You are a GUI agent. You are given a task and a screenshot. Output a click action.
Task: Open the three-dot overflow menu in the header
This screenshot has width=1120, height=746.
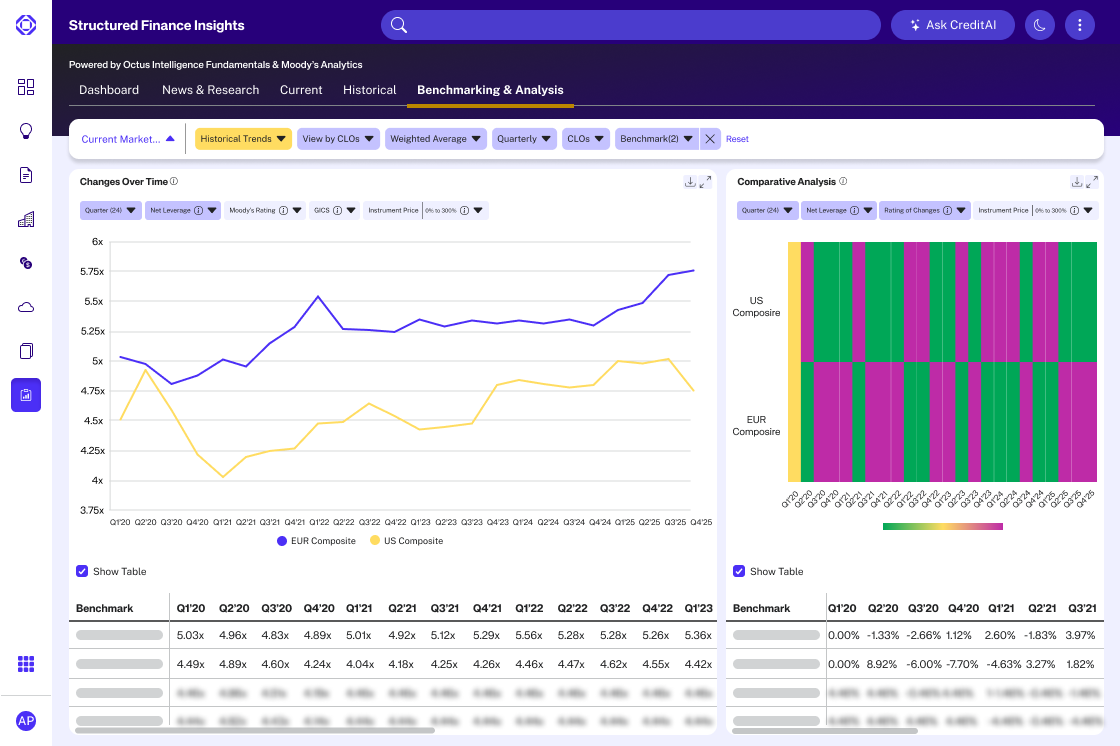point(1080,24)
